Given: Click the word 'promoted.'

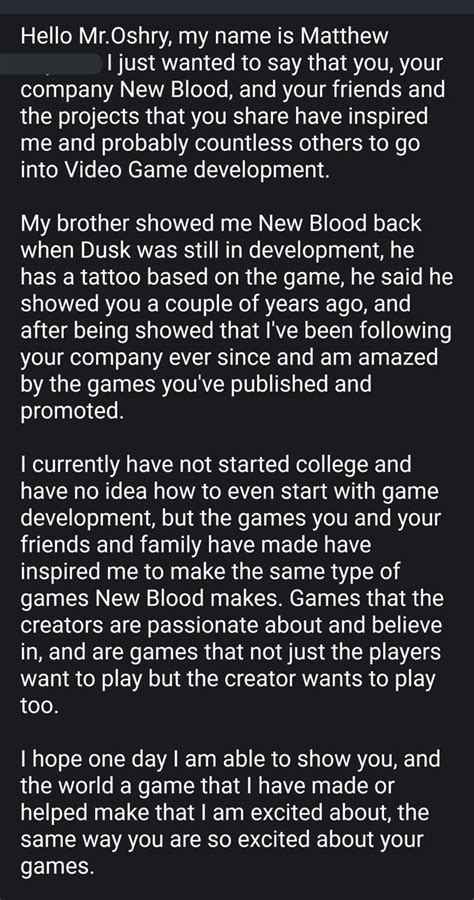Looking at the screenshot, I should tap(72, 411).
